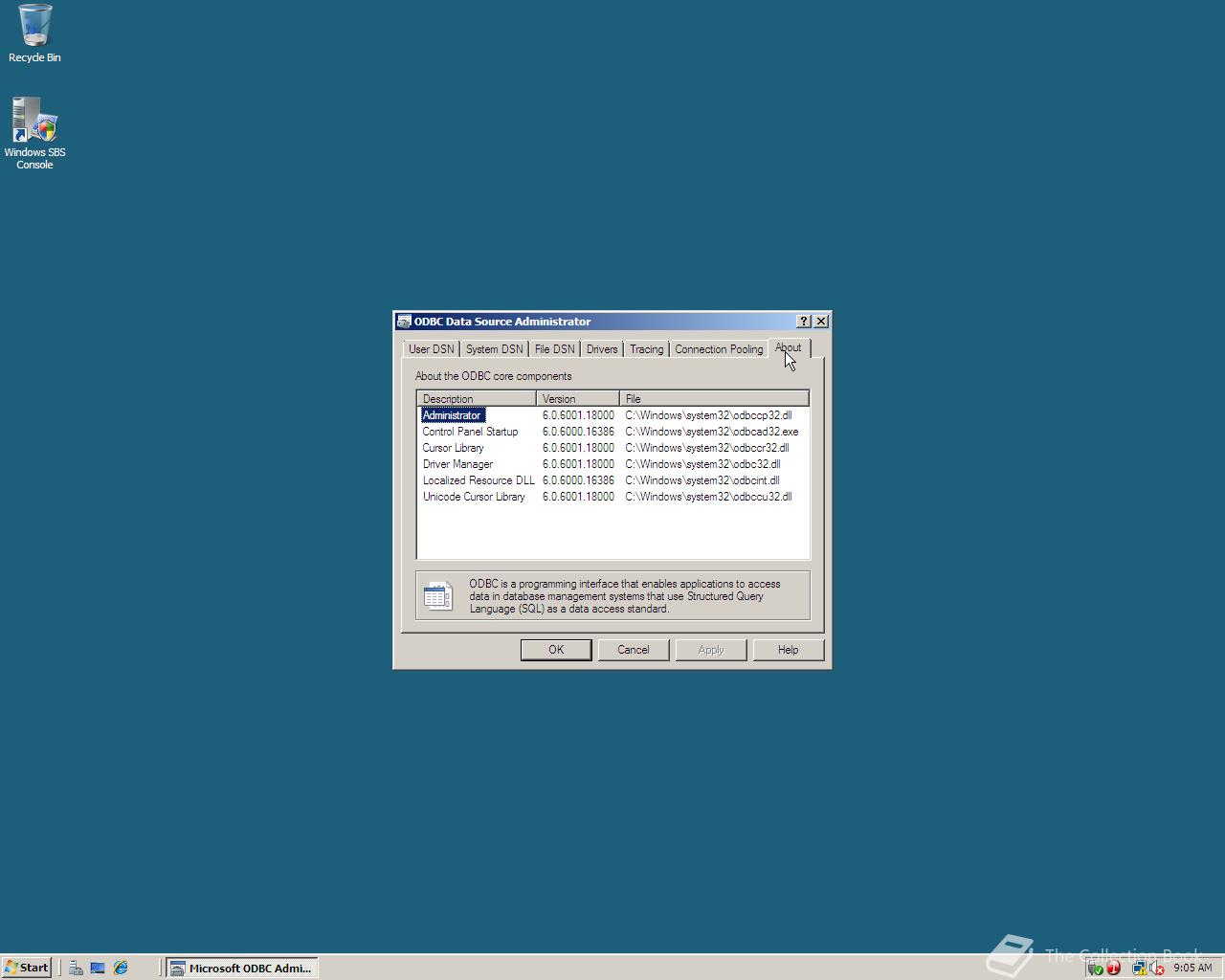Screen dimensions: 1225x980
Task: Select the Tracing tab
Action: tap(647, 349)
